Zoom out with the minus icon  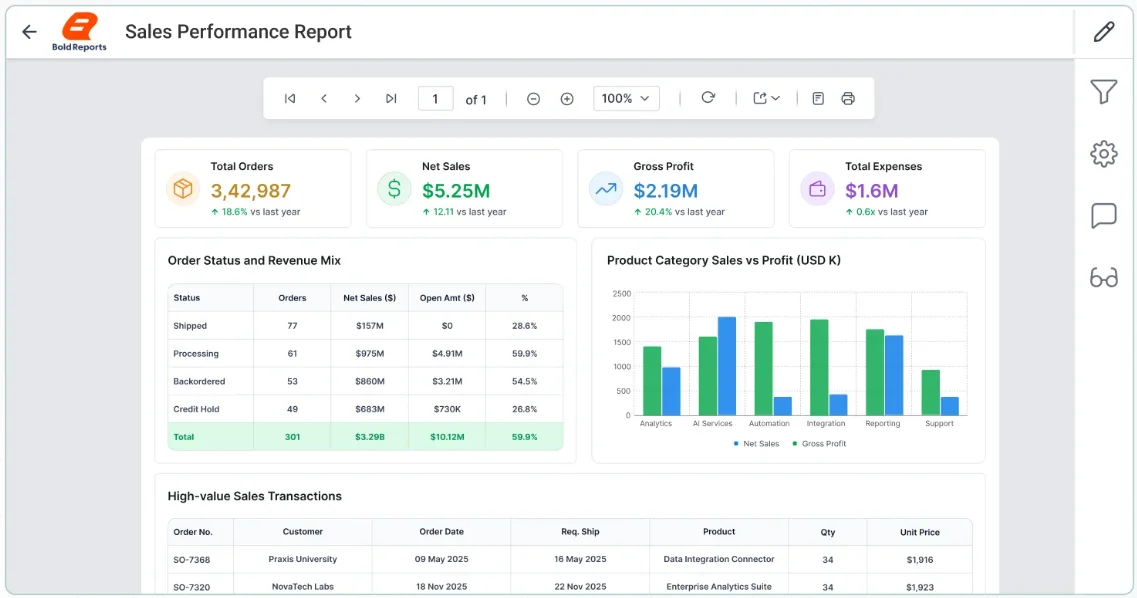[x=533, y=99]
